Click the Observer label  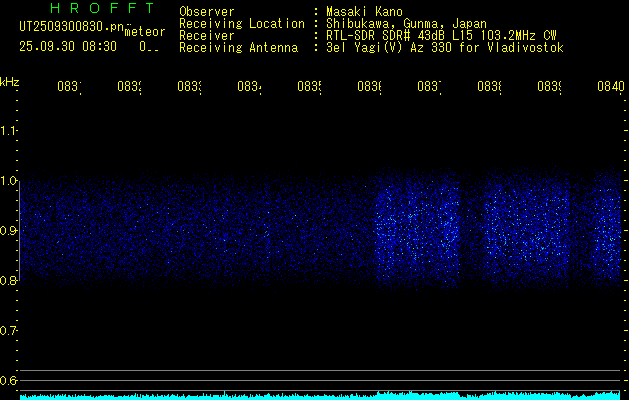[207, 12]
